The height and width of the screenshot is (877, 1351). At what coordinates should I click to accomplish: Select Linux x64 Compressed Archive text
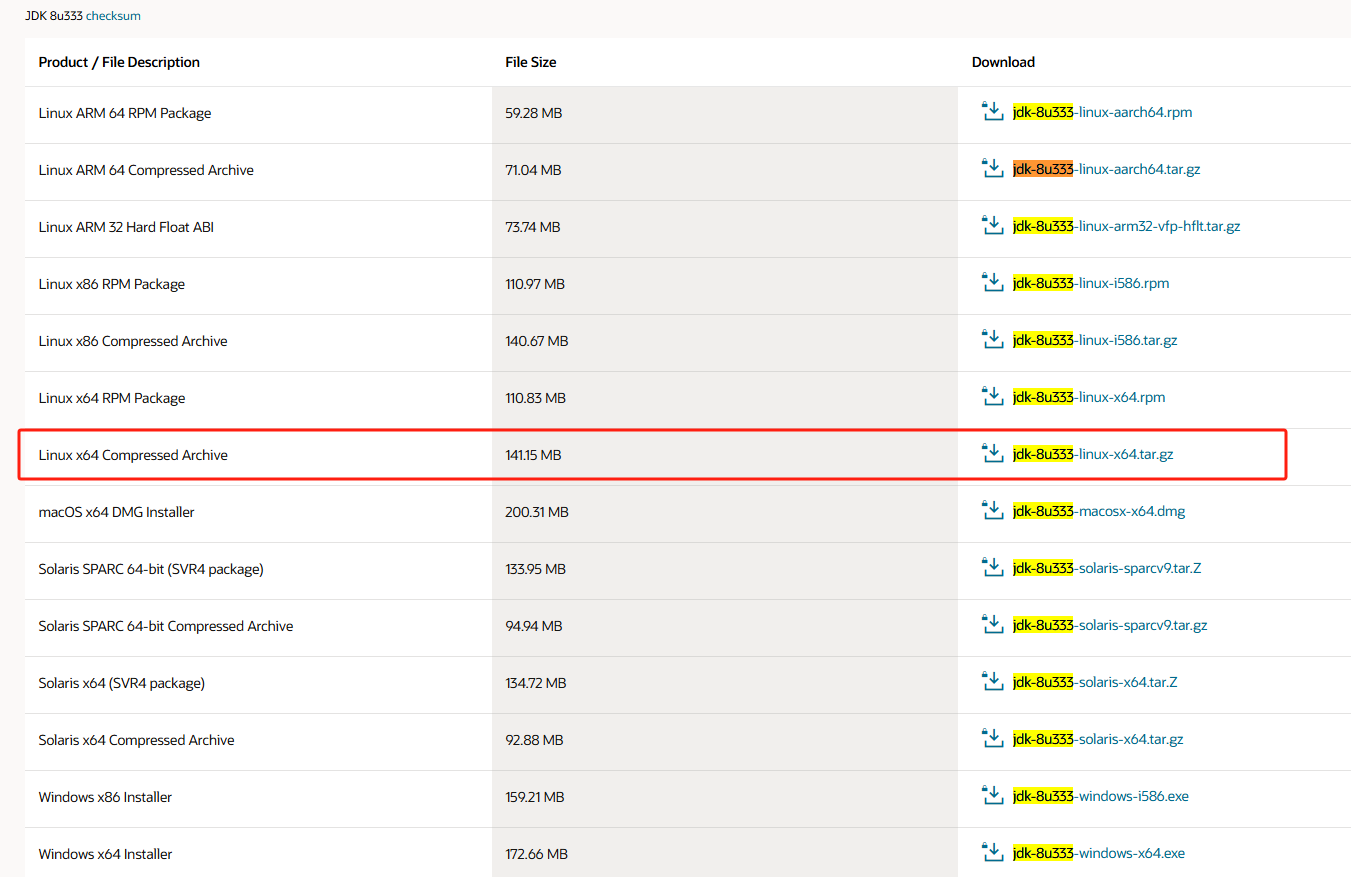coord(133,455)
